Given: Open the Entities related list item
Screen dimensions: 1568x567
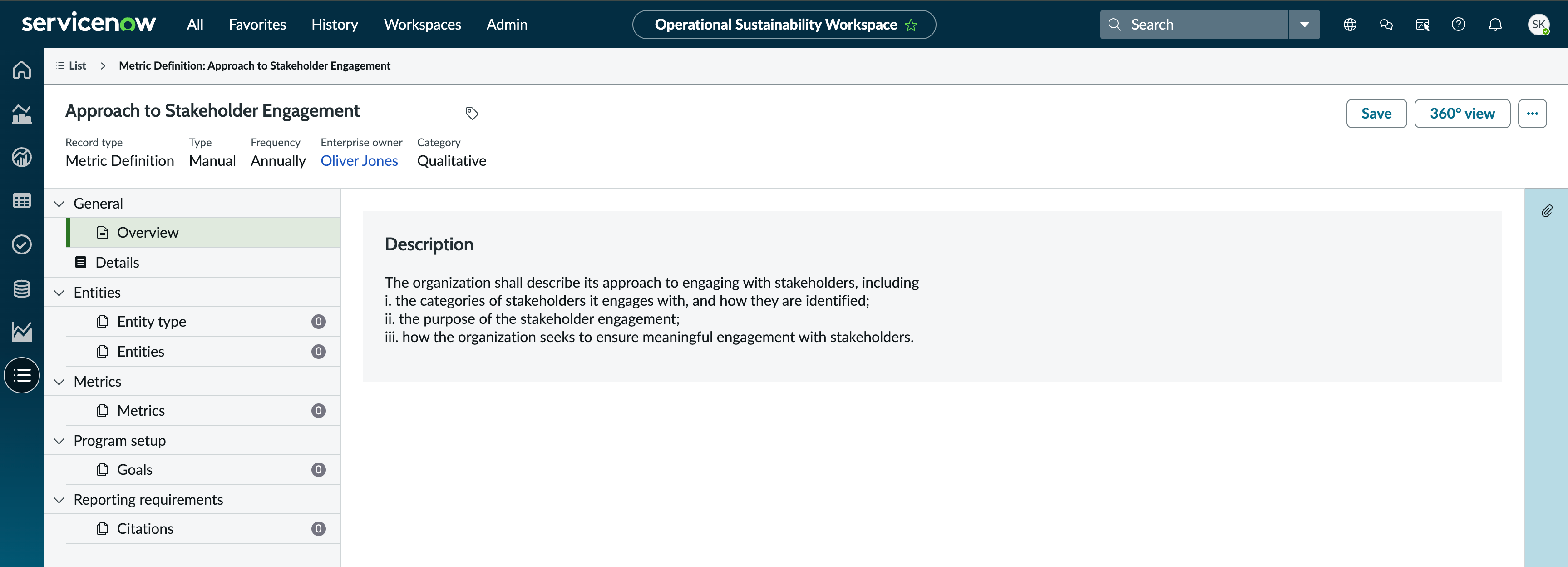Looking at the screenshot, I should [203, 351].
